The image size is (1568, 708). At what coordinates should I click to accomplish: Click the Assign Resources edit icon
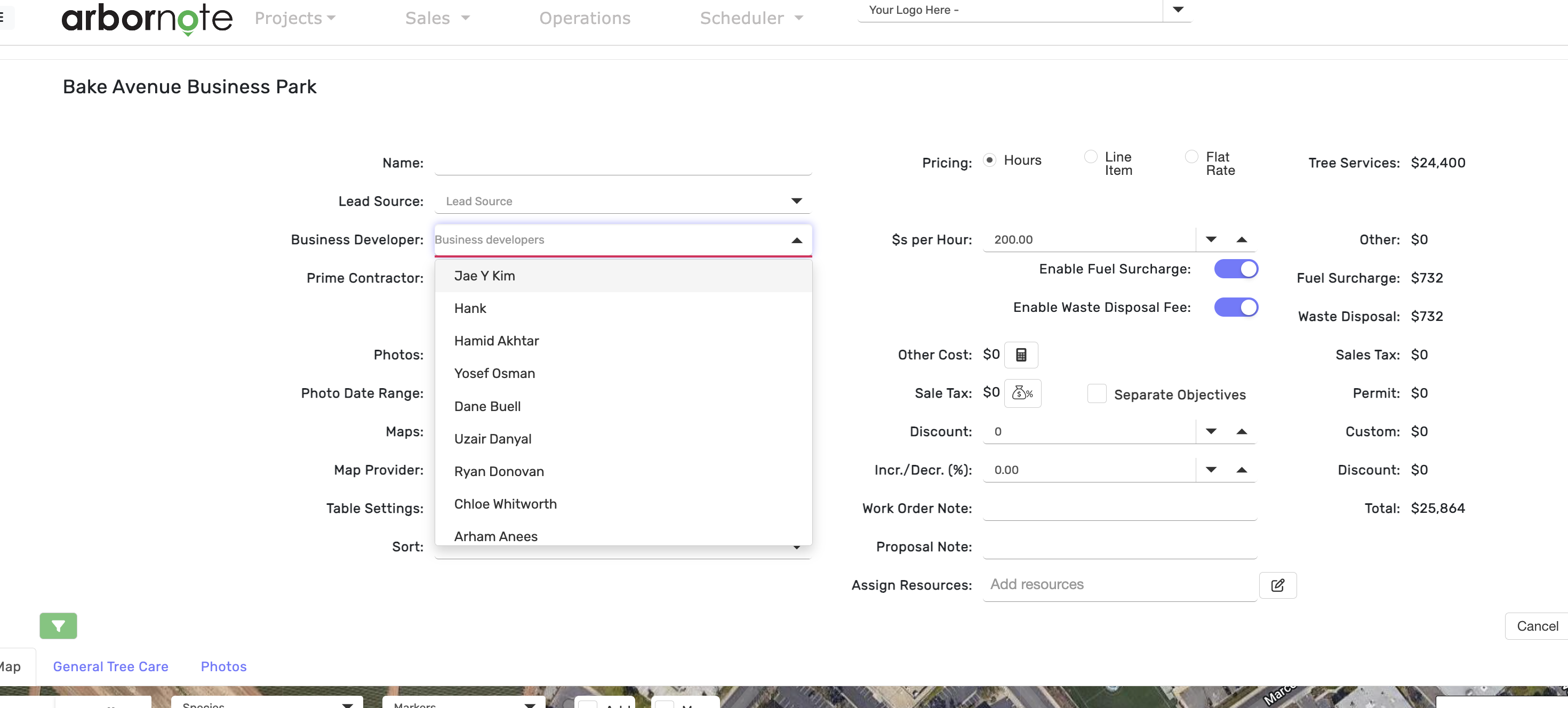1277,585
